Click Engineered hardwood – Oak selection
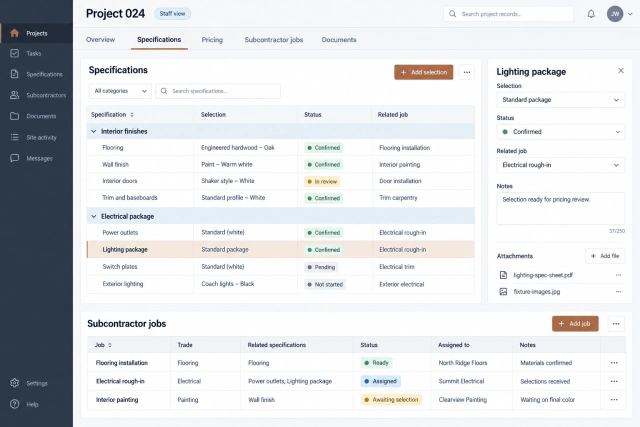The height and width of the screenshot is (427, 640). point(238,147)
